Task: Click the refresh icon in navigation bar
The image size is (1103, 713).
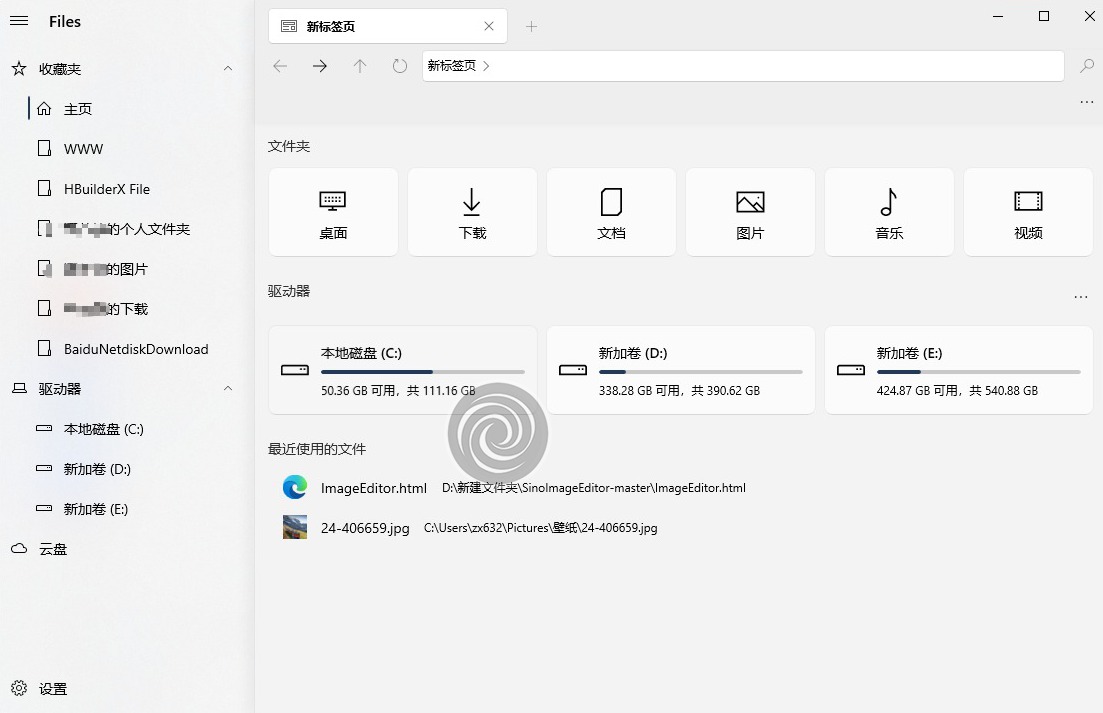Action: 400,66
